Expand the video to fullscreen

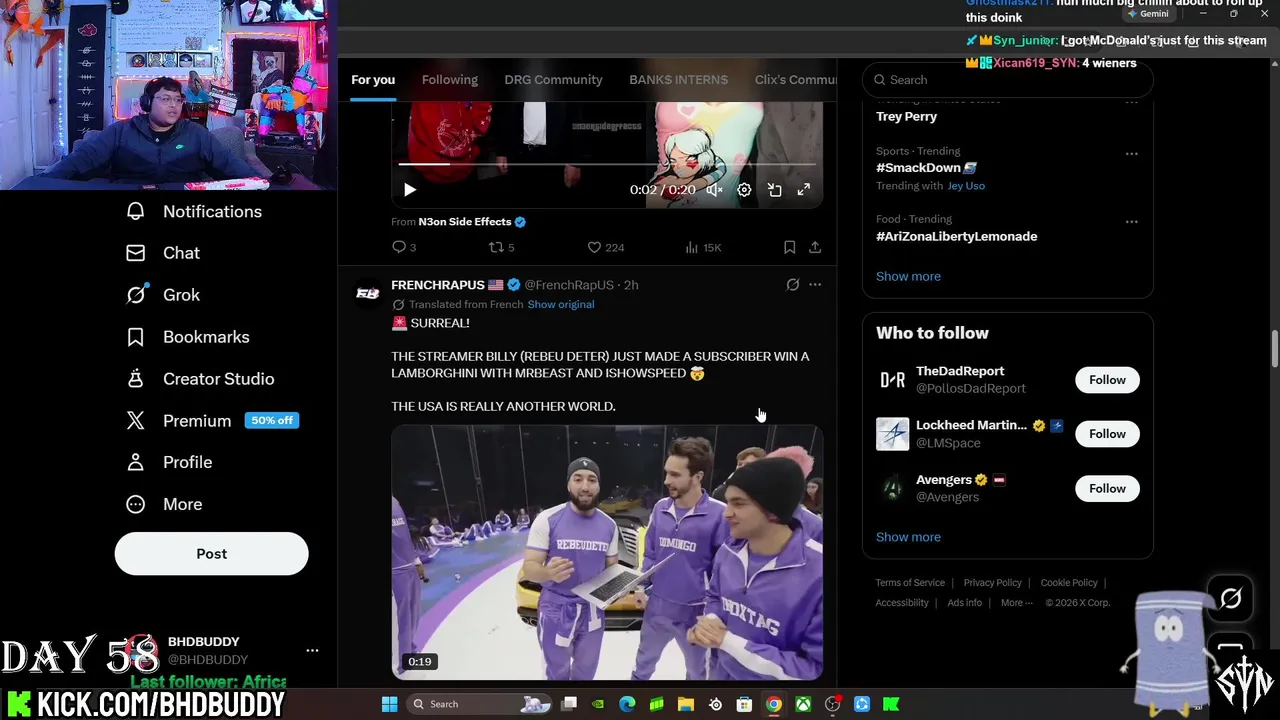(x=804, y=189)
